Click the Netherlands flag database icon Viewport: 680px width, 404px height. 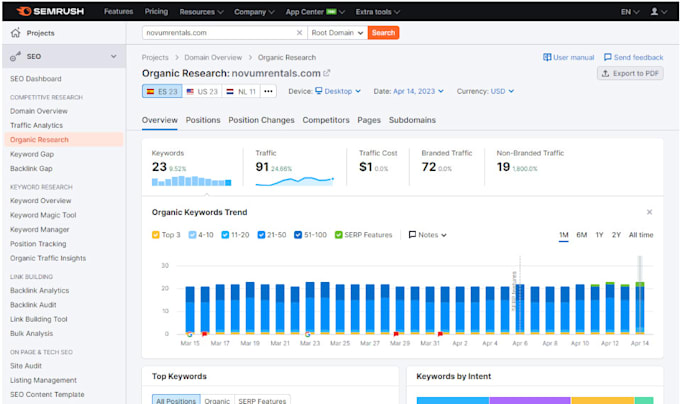[230, 91]
